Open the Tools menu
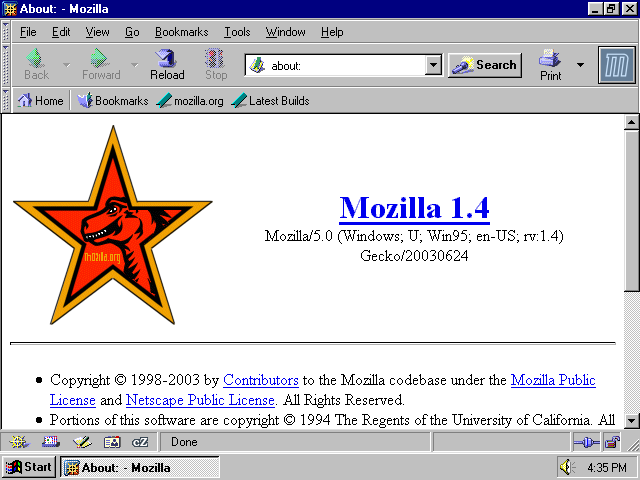The image size is (640, 480). (237, 32)
